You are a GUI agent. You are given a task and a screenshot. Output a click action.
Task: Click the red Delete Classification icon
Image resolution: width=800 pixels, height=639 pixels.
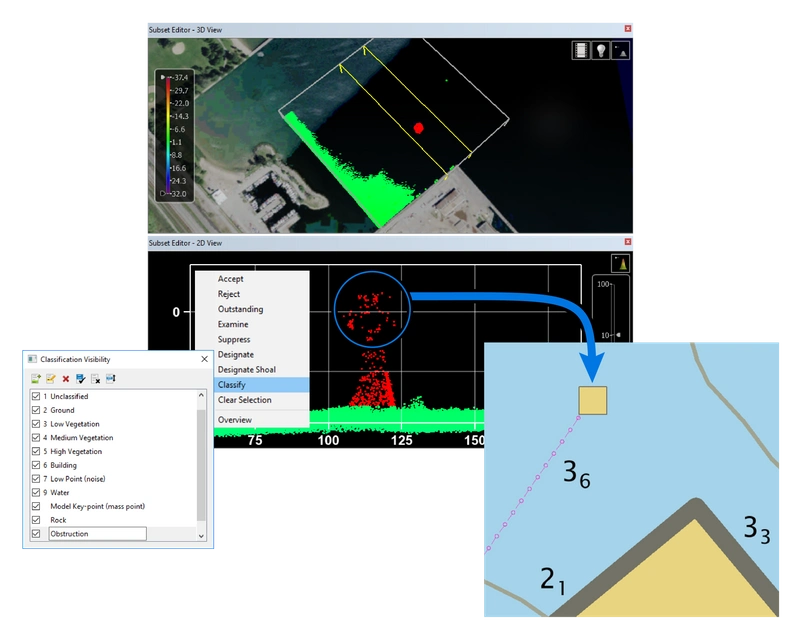65,378
